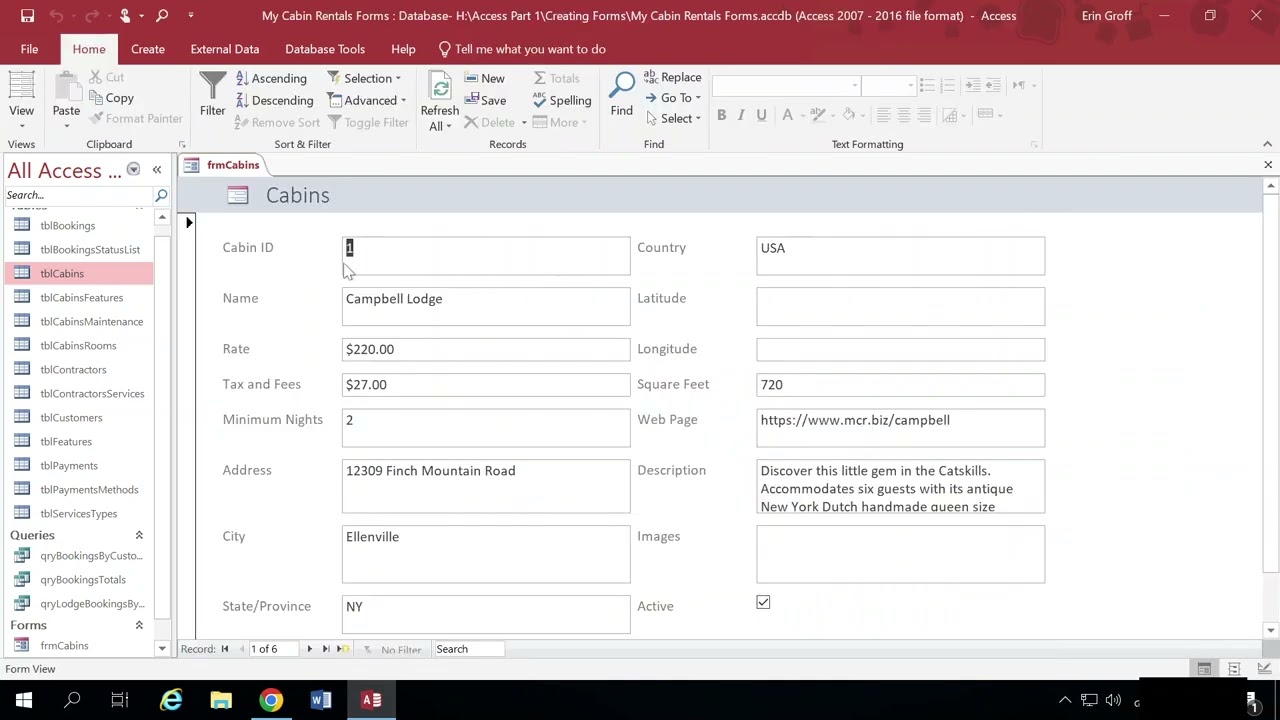Click into the Name field containing Campbell Lodge
Viewport: 1280px width, 720px height.
[486, 306]
